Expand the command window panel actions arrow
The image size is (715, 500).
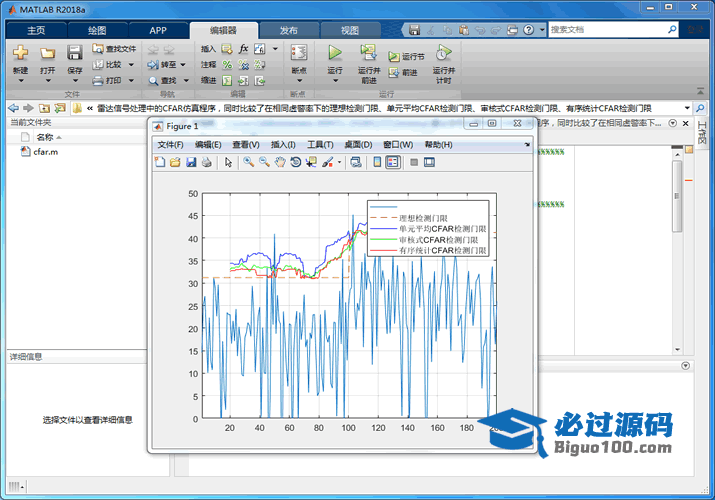(685, 366)
